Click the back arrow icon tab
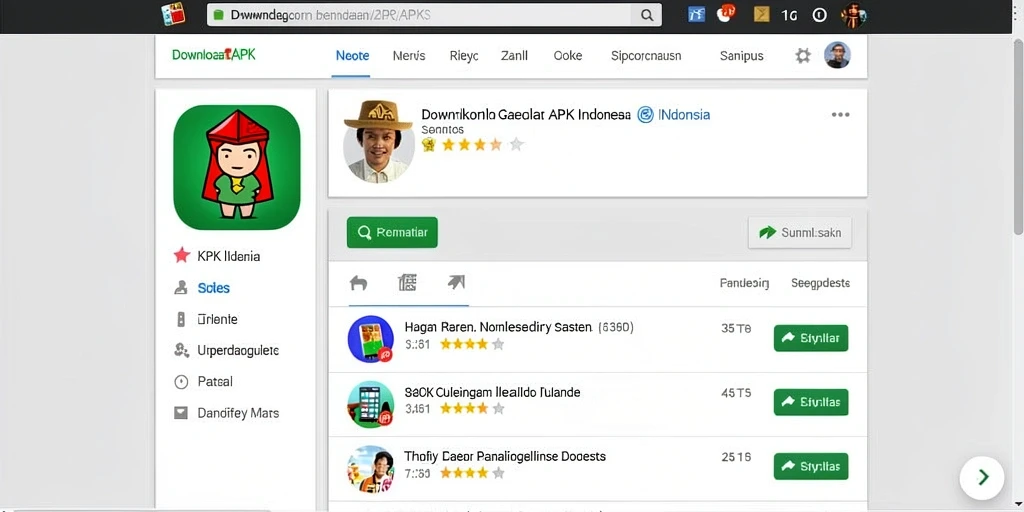This screenshot has width=1024, height=512. (359, 283)
